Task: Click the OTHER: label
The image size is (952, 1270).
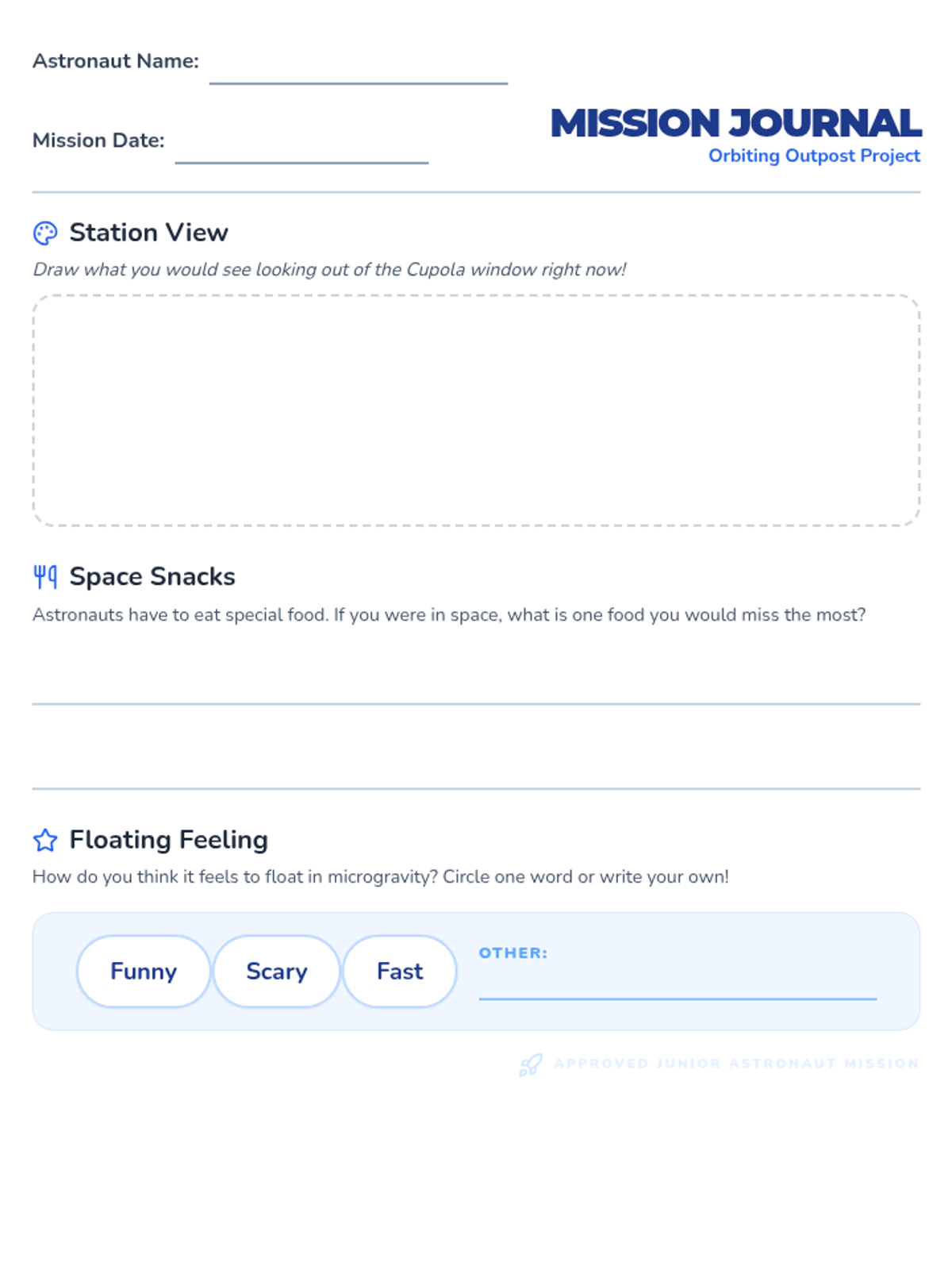Action: [x=512, y=952]
